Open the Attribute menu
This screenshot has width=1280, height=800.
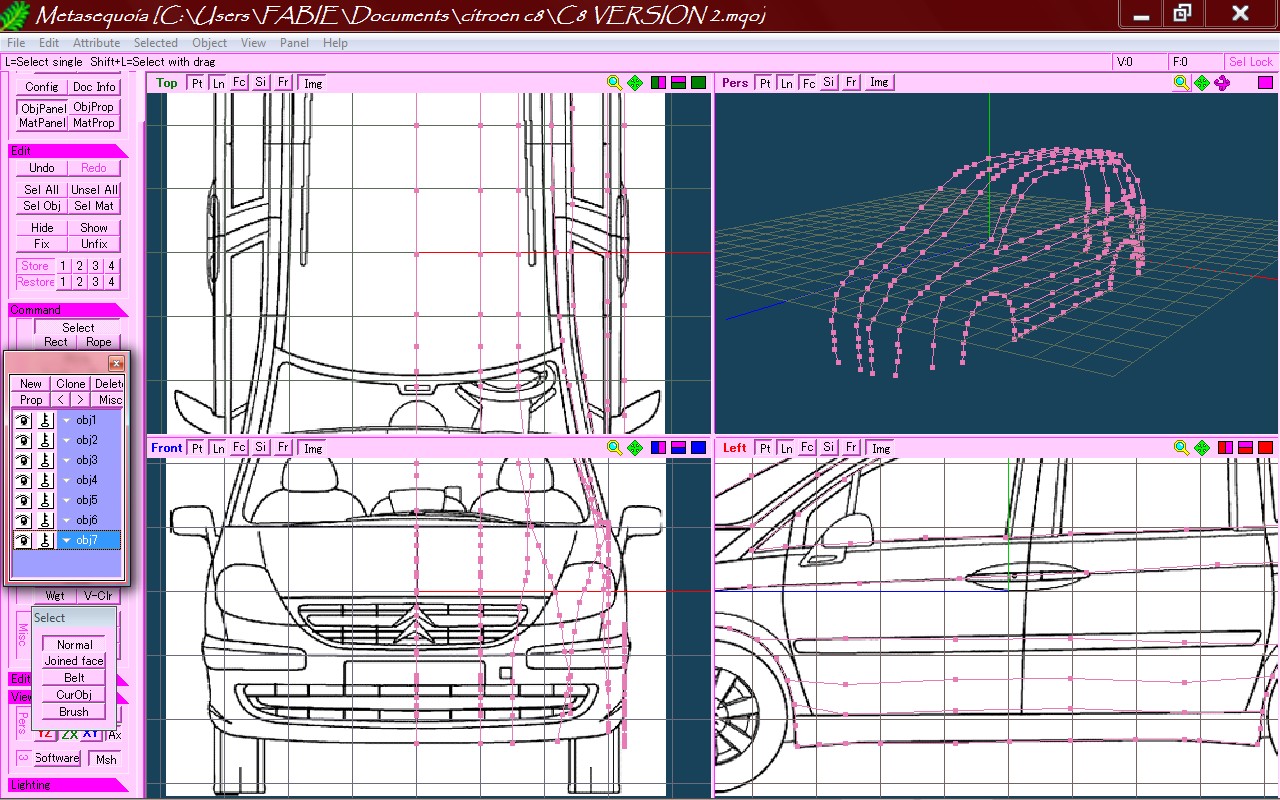coord(97,43)
